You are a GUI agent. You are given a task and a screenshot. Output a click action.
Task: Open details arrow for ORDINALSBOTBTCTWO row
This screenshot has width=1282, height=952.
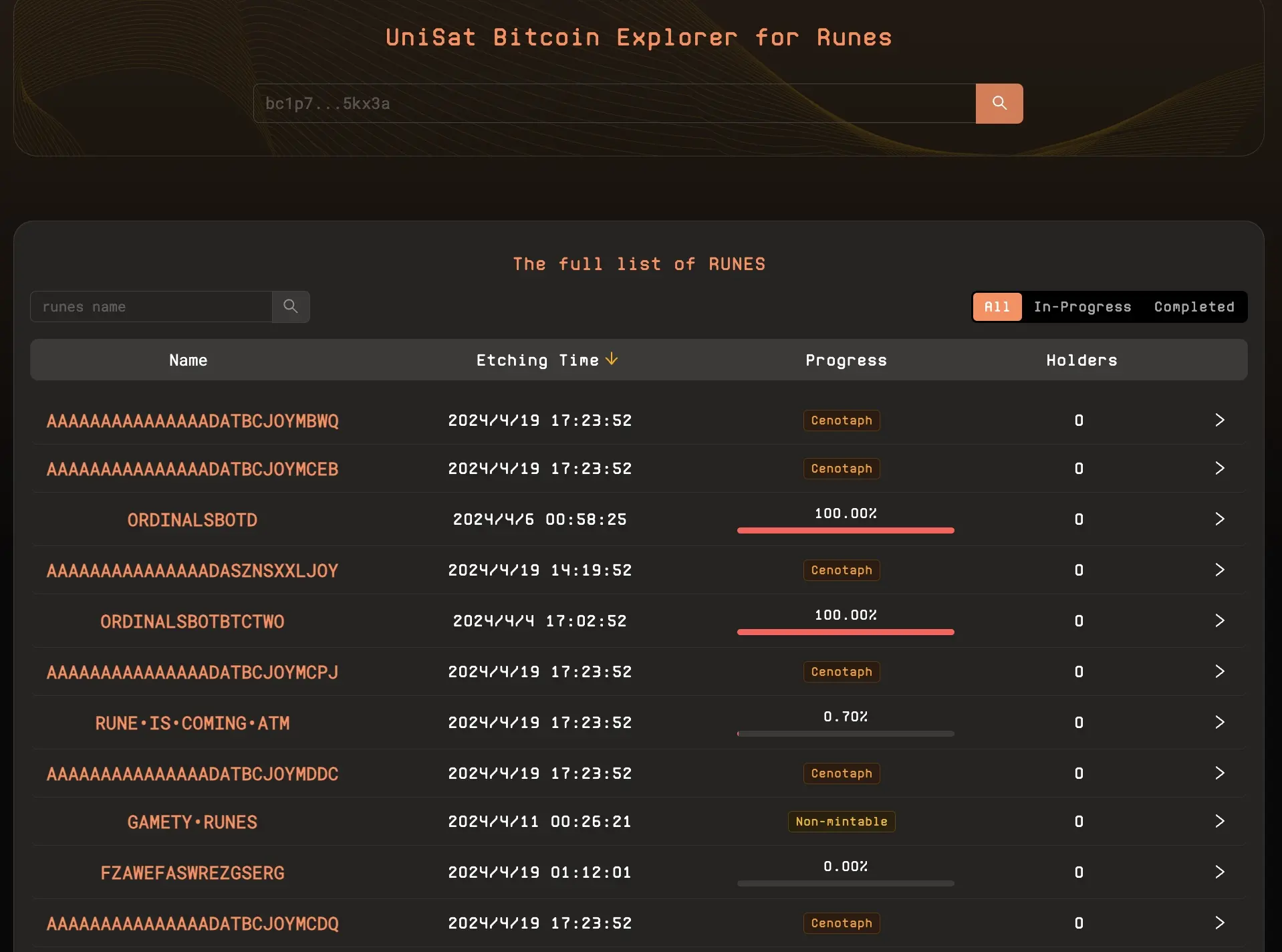point(1219,621)
